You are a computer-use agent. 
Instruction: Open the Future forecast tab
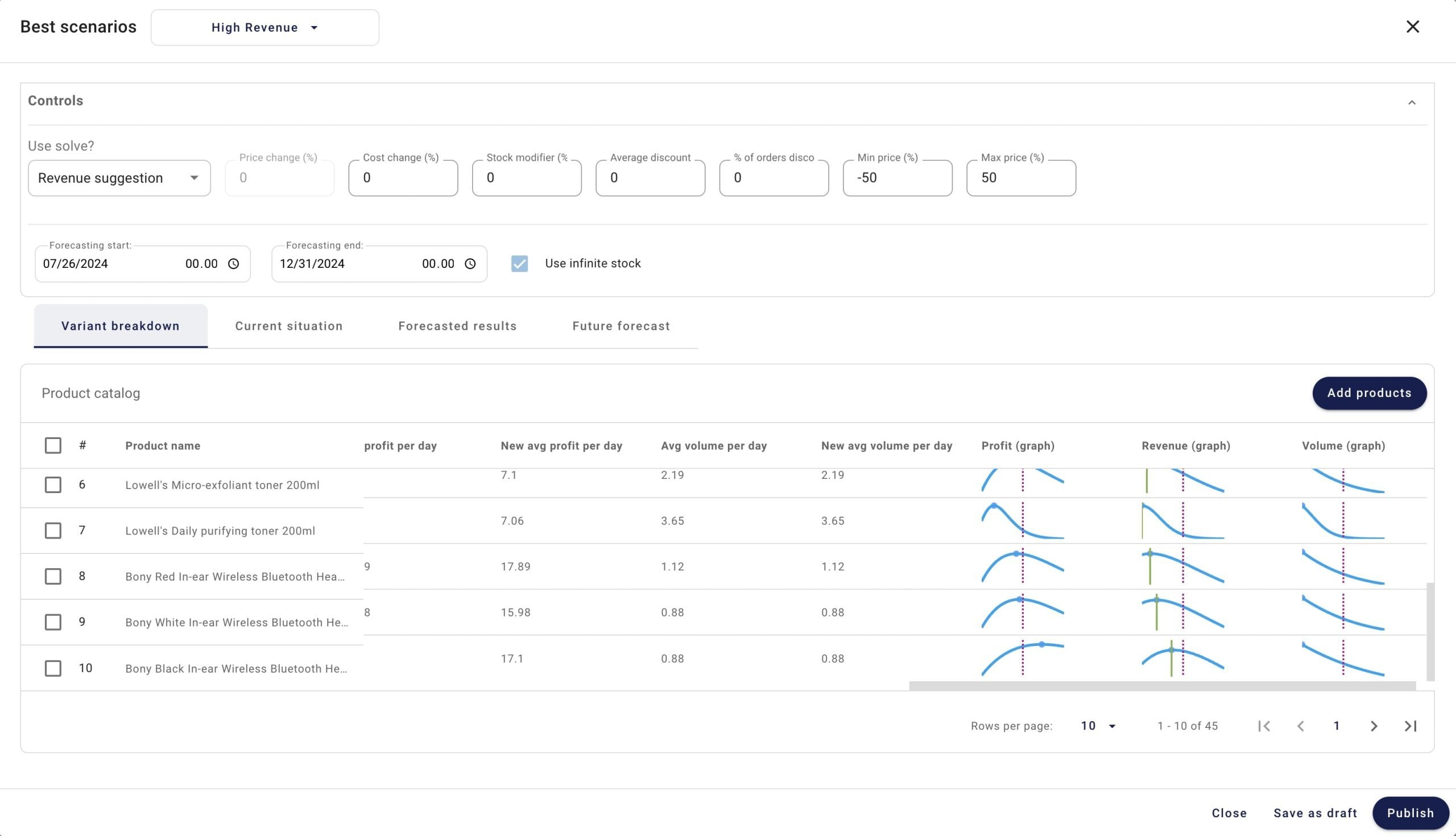621,326
